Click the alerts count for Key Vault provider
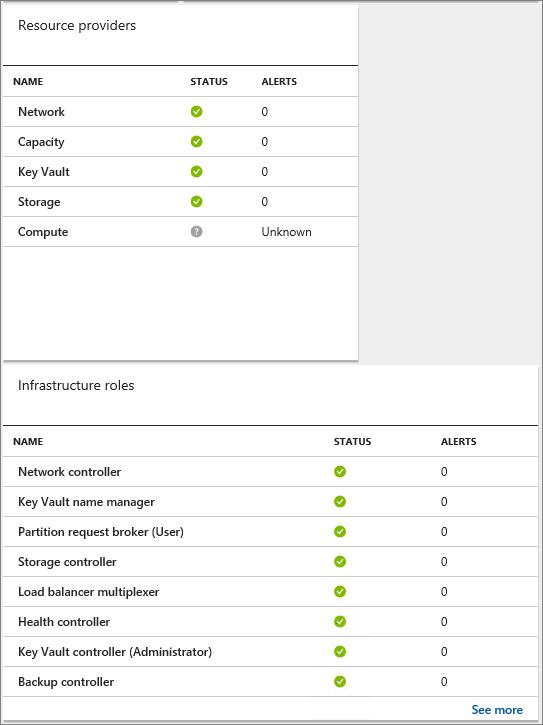This screenshot has height=725, width=543. tap(265, 172)
